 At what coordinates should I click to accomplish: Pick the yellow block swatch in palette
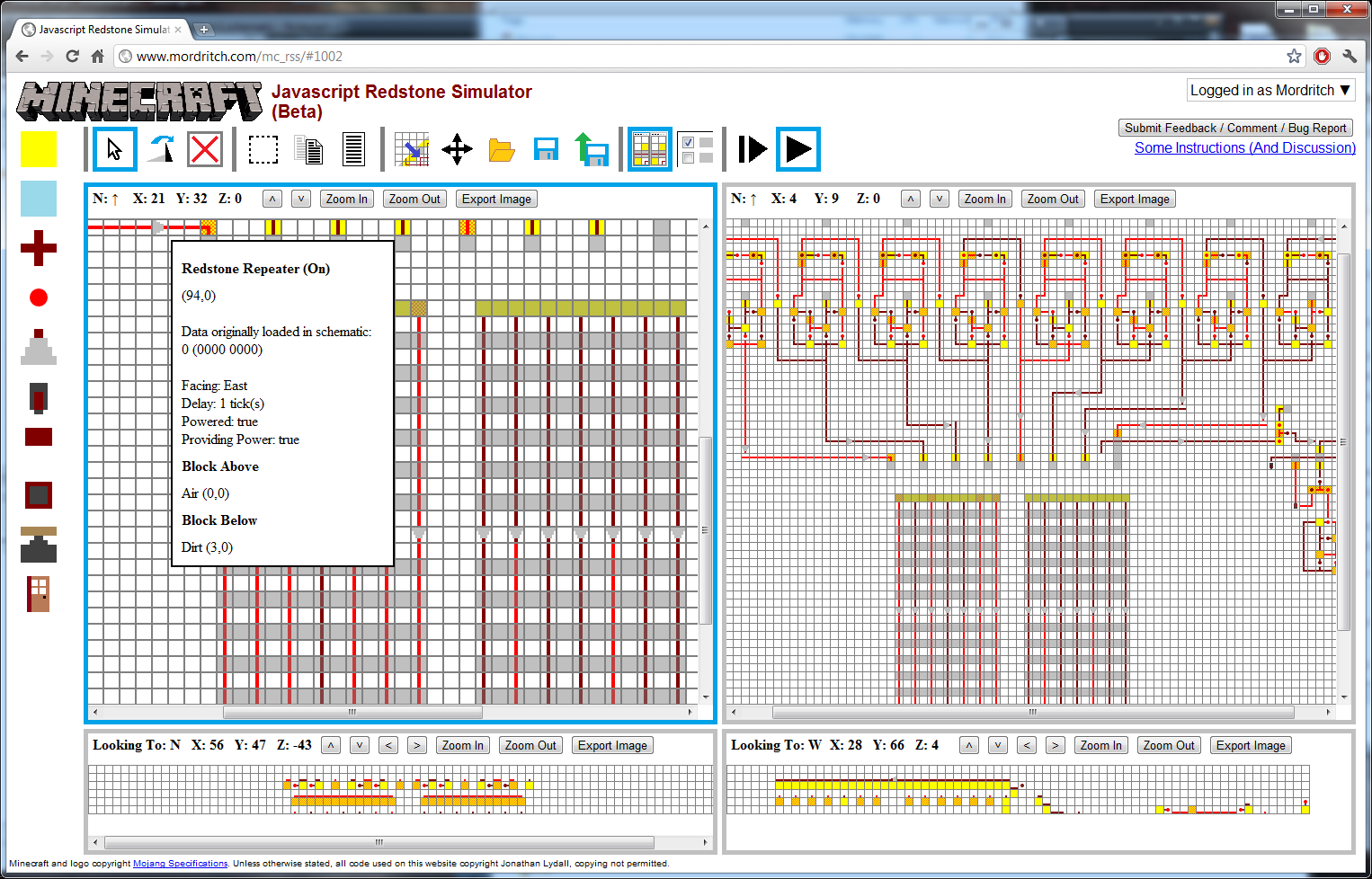coord(39,149)
